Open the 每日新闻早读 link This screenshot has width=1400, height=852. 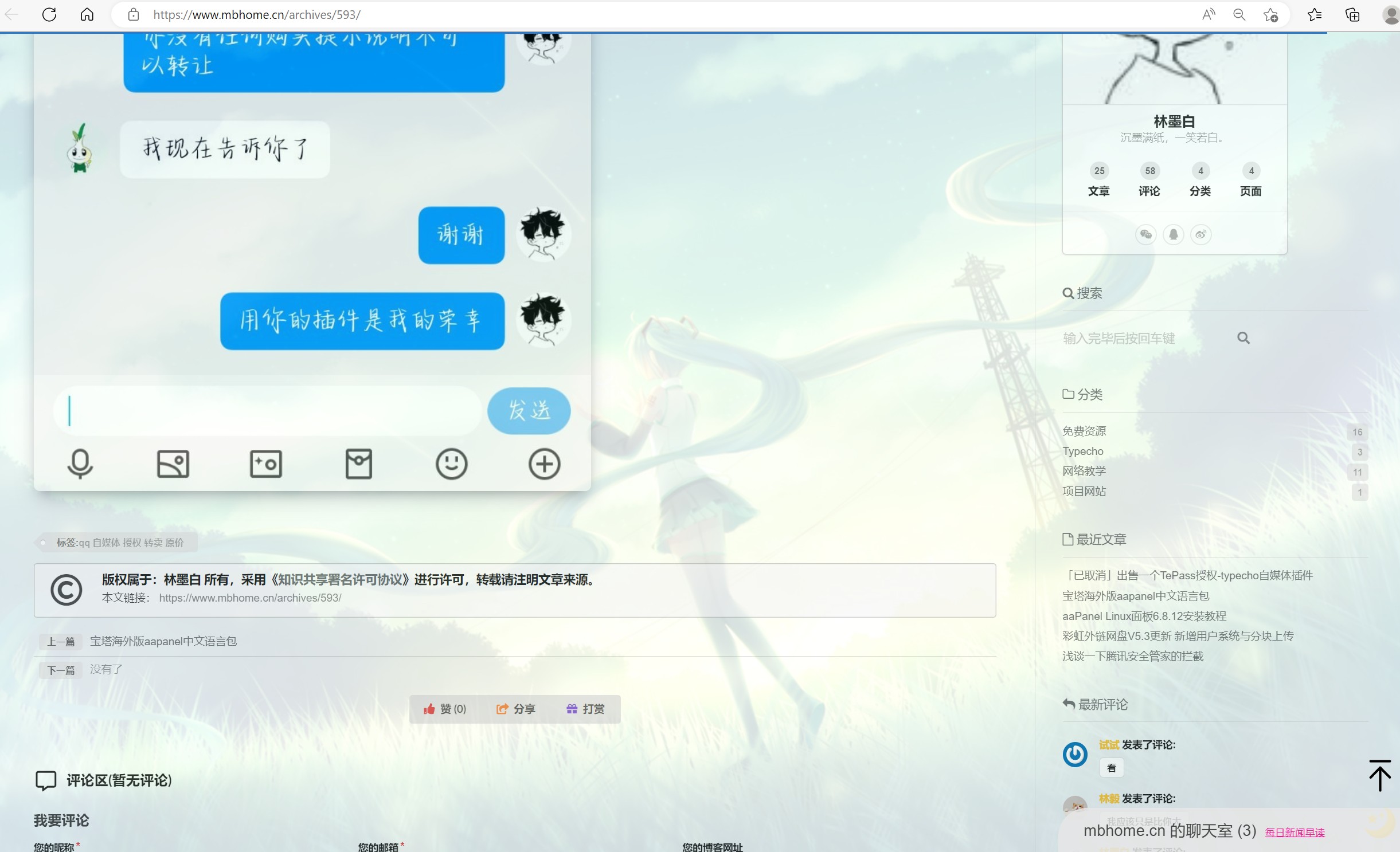pos(1295,833)
